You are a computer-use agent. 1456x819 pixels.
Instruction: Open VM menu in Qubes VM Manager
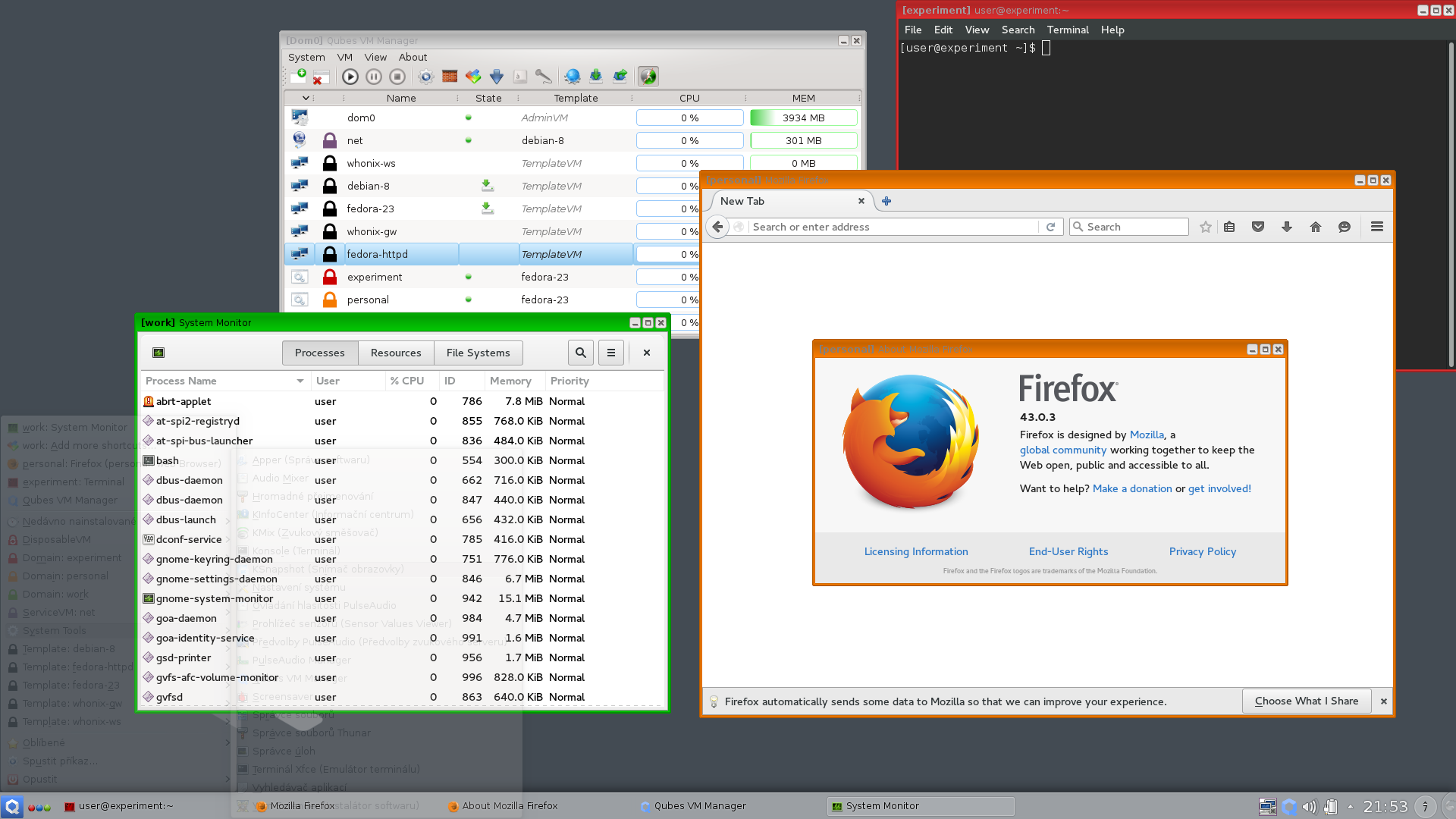tap(345, 57)
